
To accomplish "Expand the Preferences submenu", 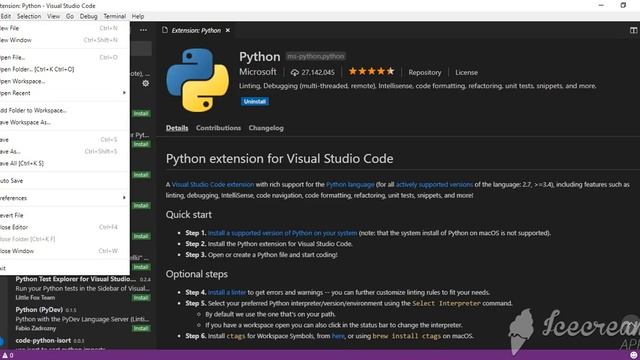I will [64, 198].
